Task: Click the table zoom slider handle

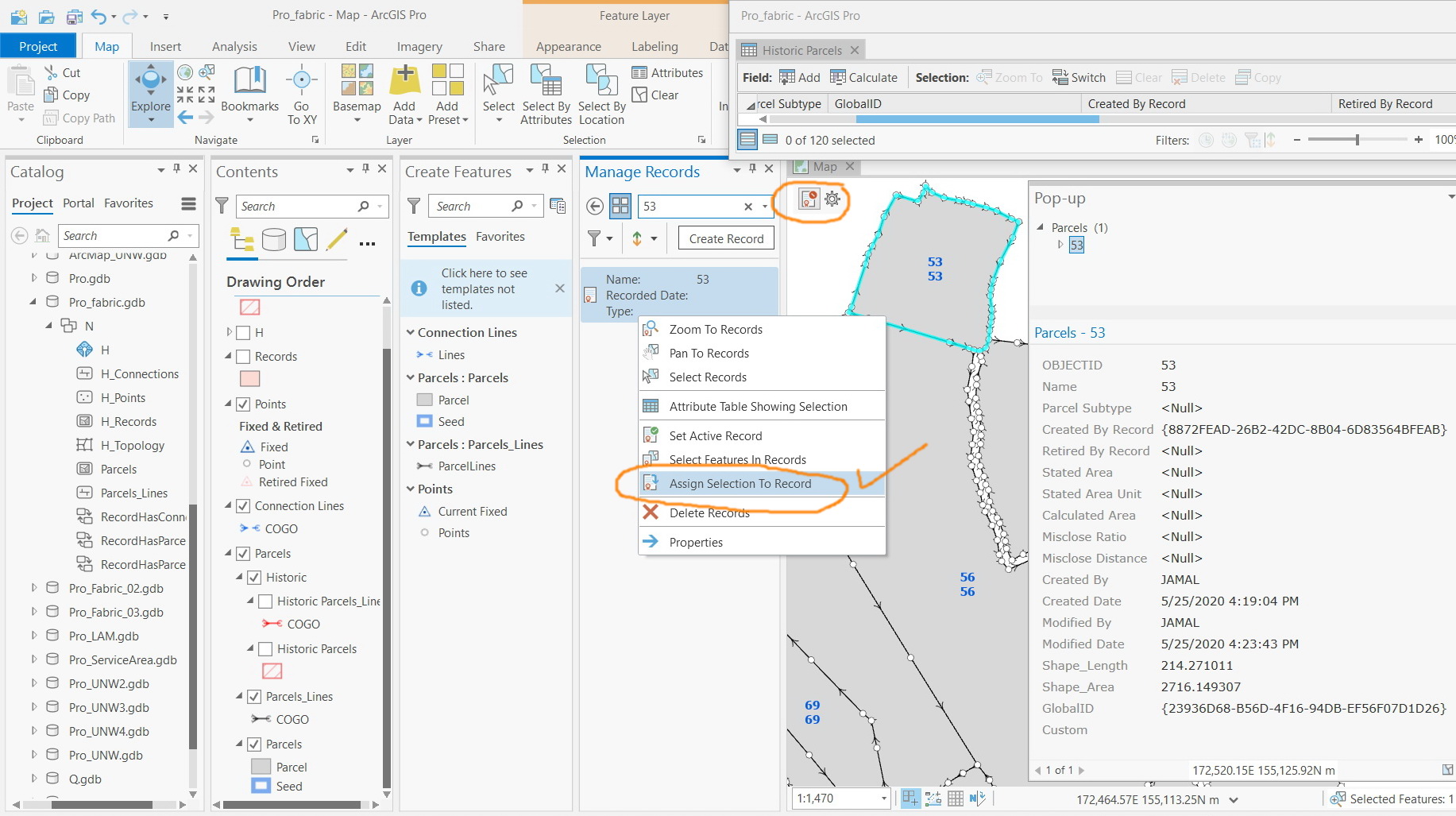Action: point(1358,140)
